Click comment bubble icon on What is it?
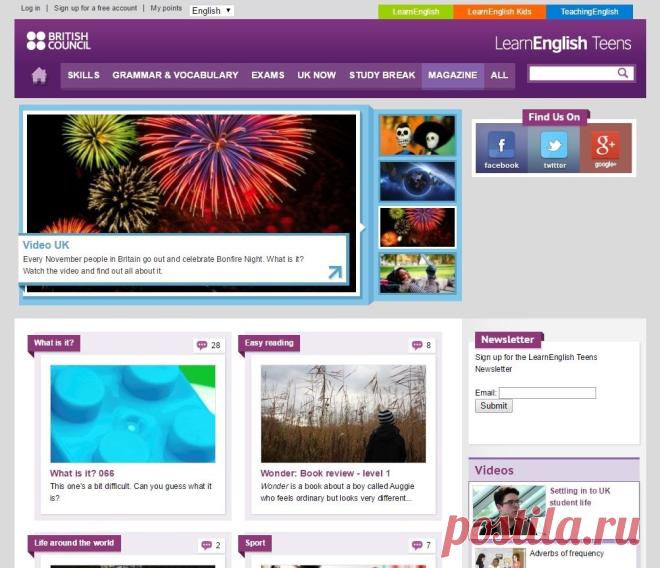Screen dimensions: 660x568 click(x=202, y=345)
